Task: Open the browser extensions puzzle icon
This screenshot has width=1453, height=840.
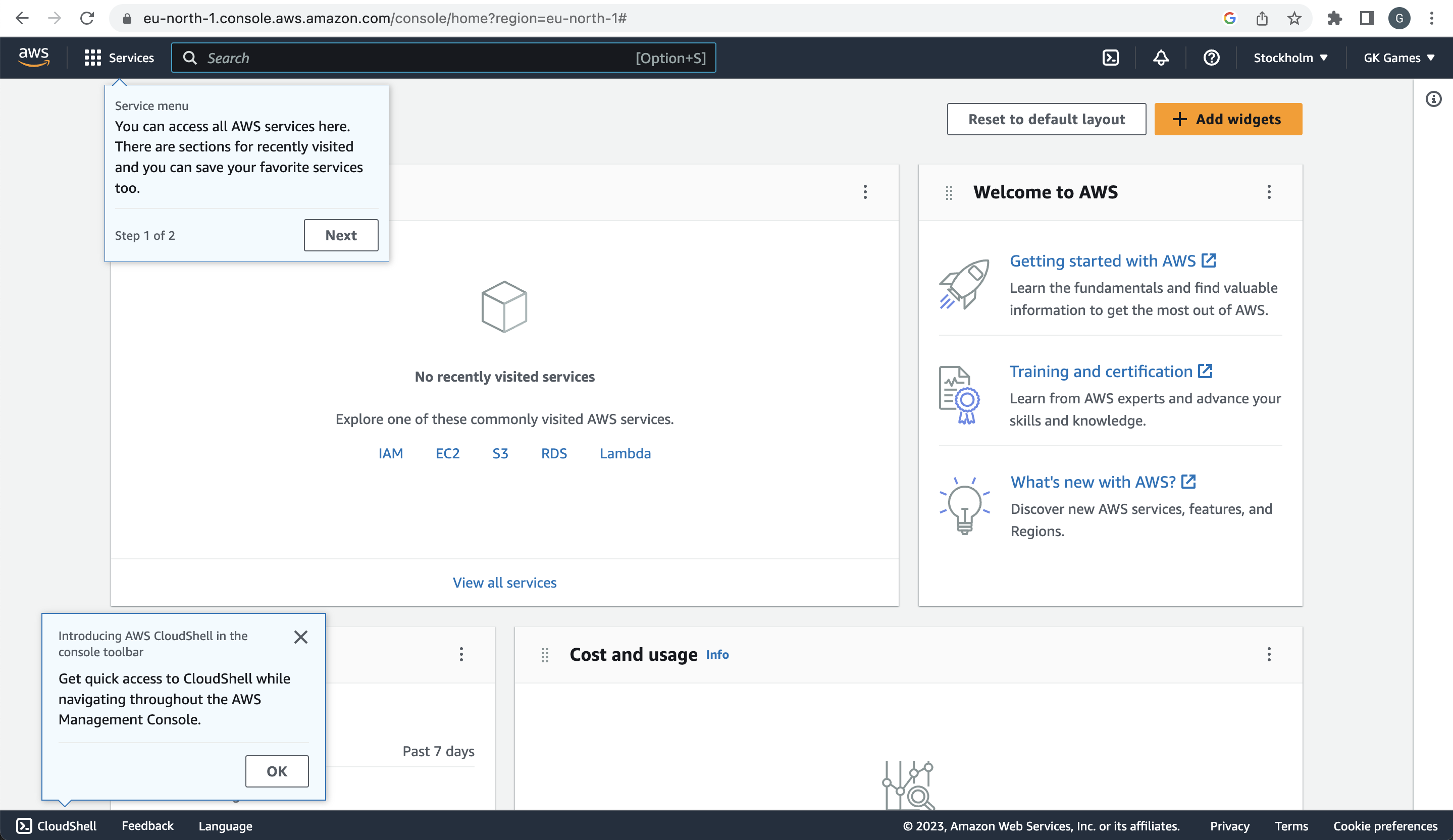Action: click(x=1334, y=19)
